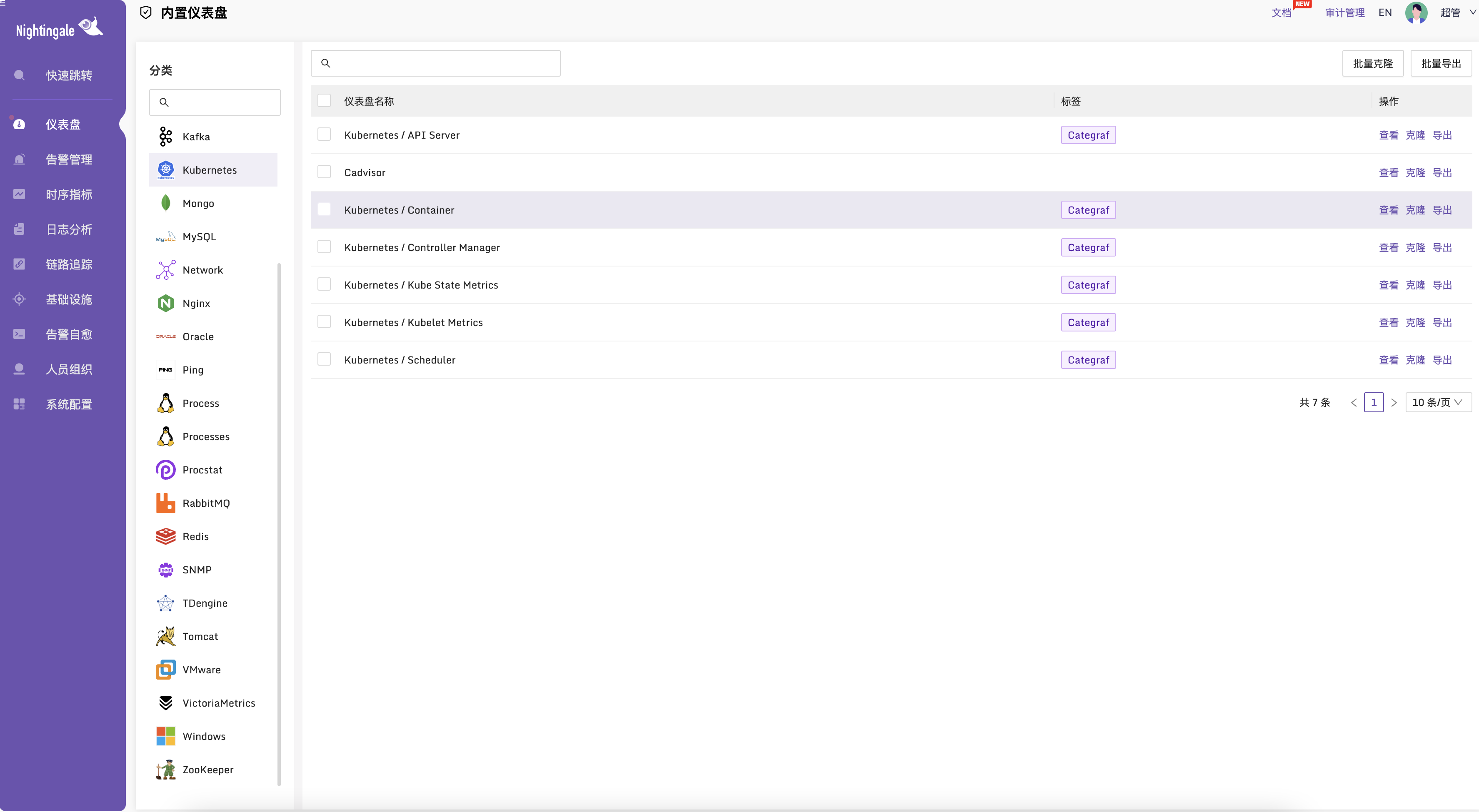Open the 文档 link in header
Viewport: 1479px width, 812px height.
(x=1281, y=12)
